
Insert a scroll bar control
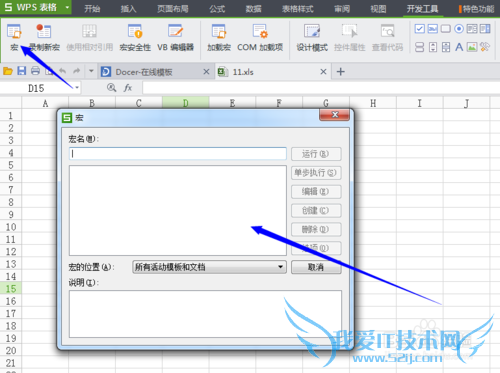click(x=446, y=47)
